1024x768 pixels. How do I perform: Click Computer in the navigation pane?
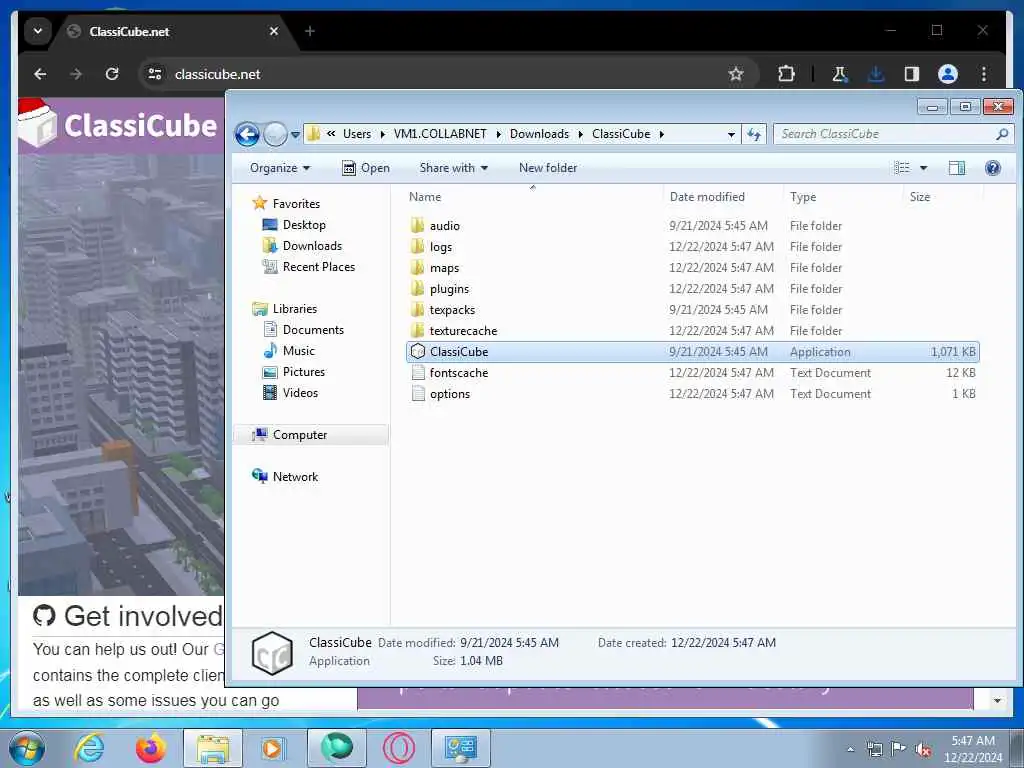289,435
